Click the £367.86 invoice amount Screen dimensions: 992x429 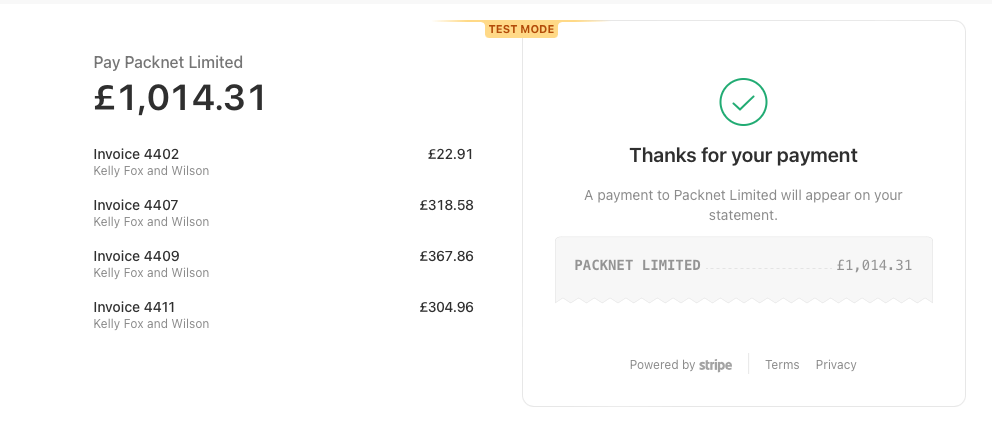coord(447,256)
